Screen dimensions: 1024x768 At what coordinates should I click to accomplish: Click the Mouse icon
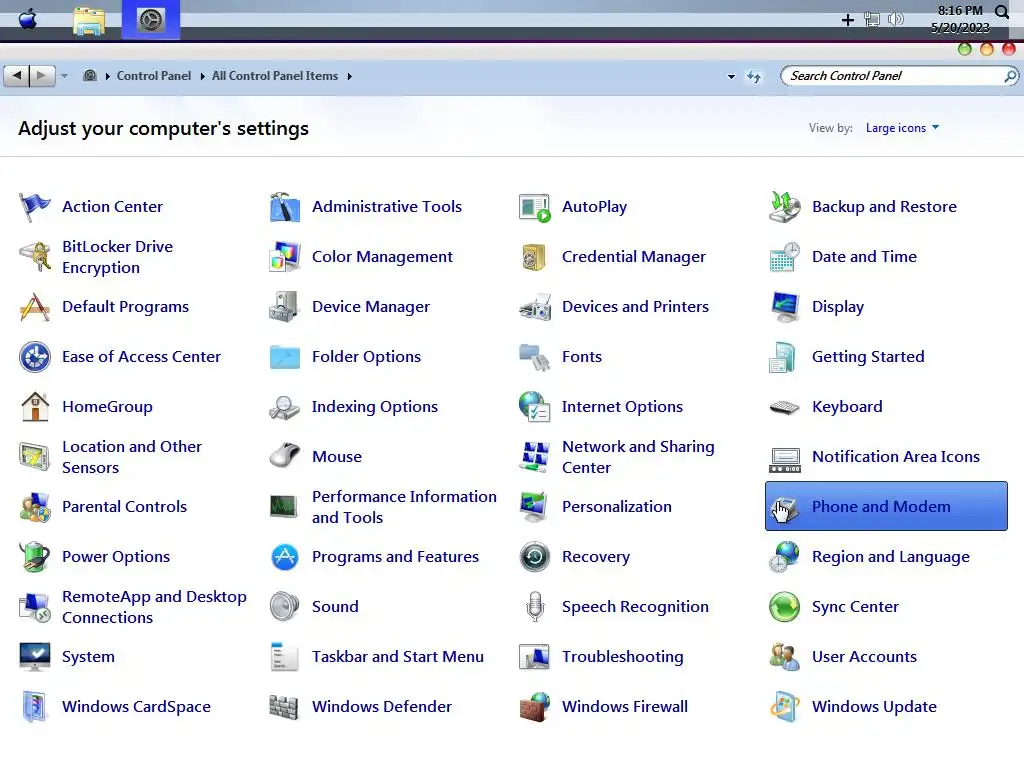tap(285, 456)
